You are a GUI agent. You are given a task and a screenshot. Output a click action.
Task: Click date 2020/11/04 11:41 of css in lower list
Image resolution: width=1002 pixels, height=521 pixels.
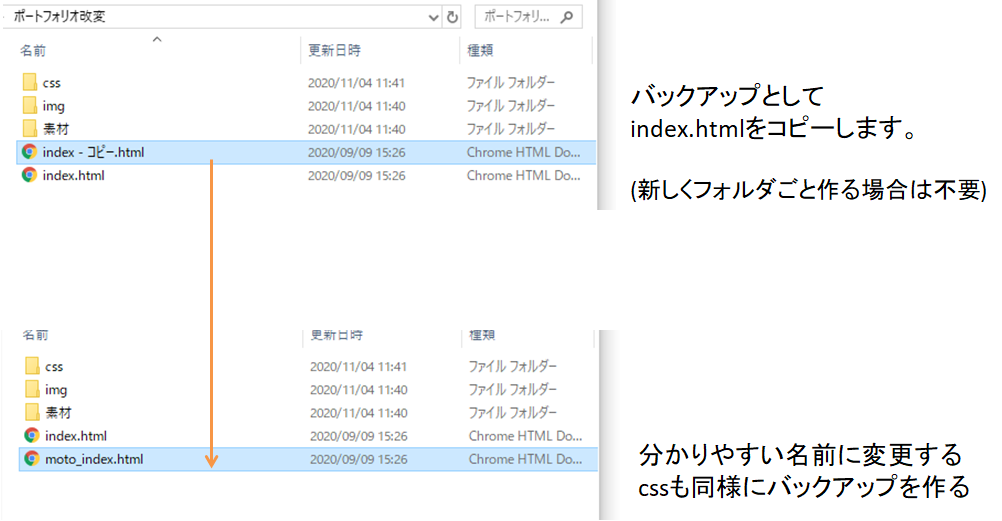tap(358, 366)
